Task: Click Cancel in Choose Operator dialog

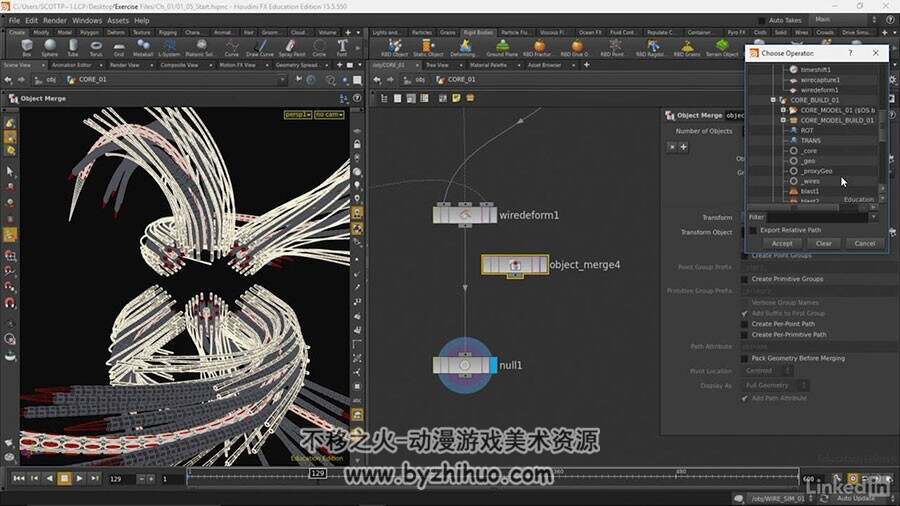Action: click(864, 243)
